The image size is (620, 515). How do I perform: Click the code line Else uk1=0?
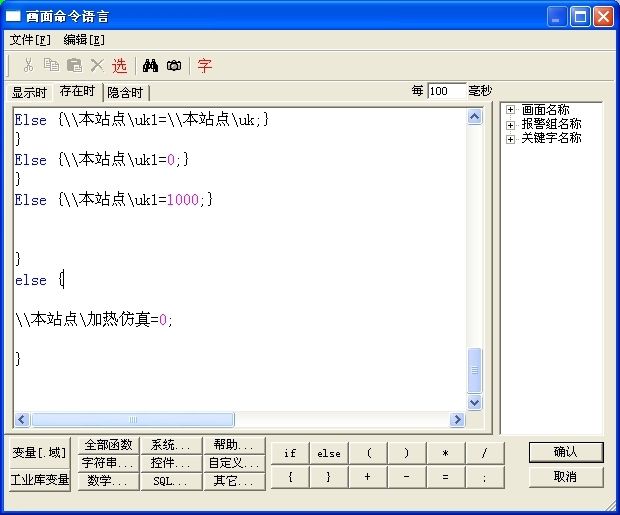(102, 159)
